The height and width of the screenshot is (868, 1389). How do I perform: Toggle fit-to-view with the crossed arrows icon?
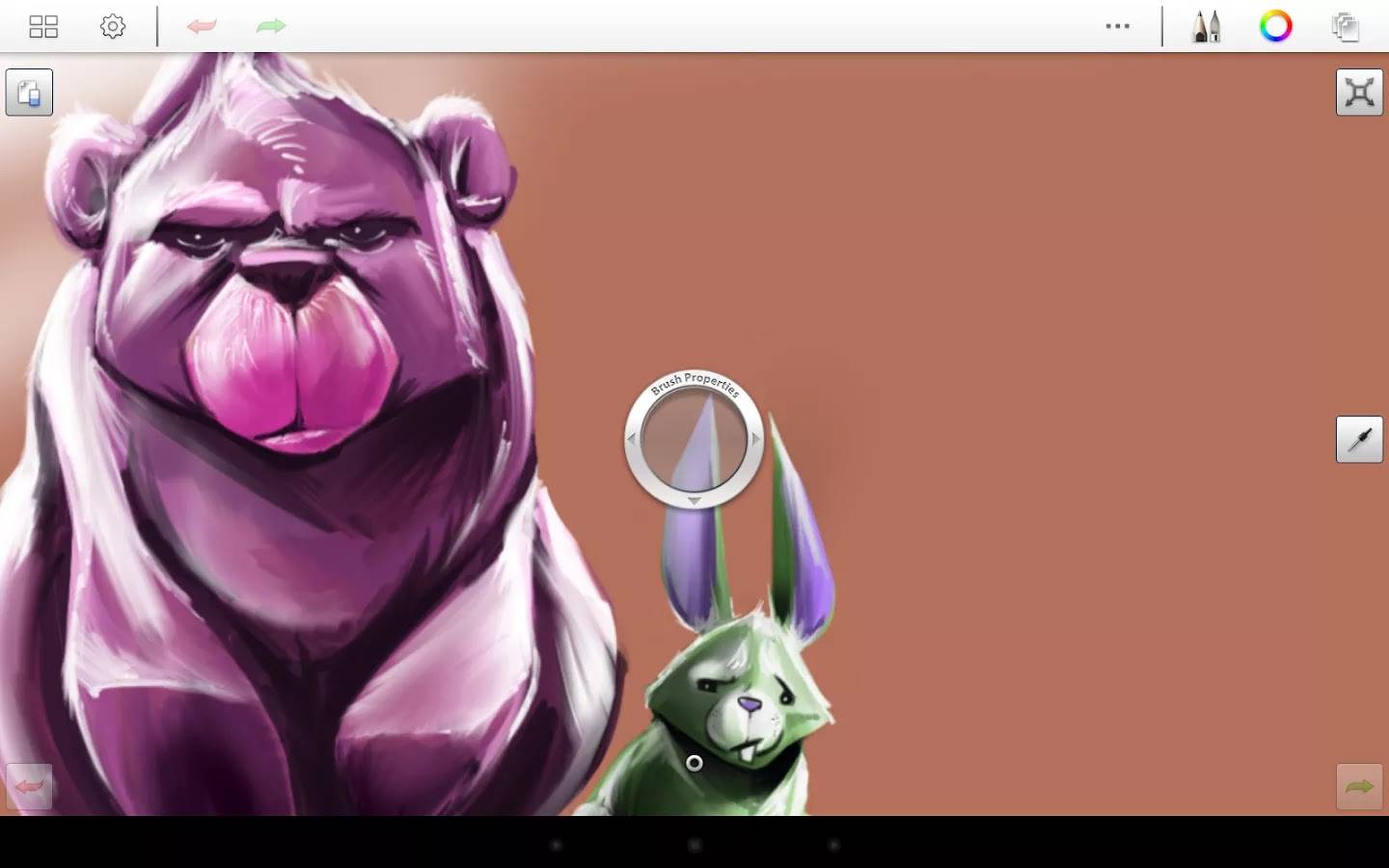coord(1360,92)
